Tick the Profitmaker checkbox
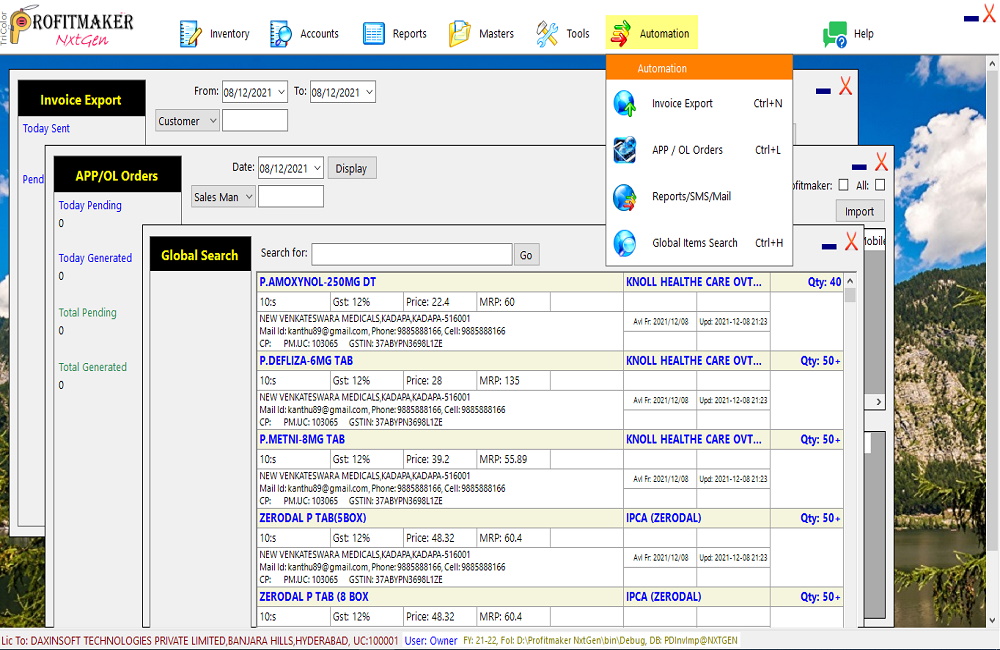The height and width of the screenshot is (650, 1000). [844, 185]
